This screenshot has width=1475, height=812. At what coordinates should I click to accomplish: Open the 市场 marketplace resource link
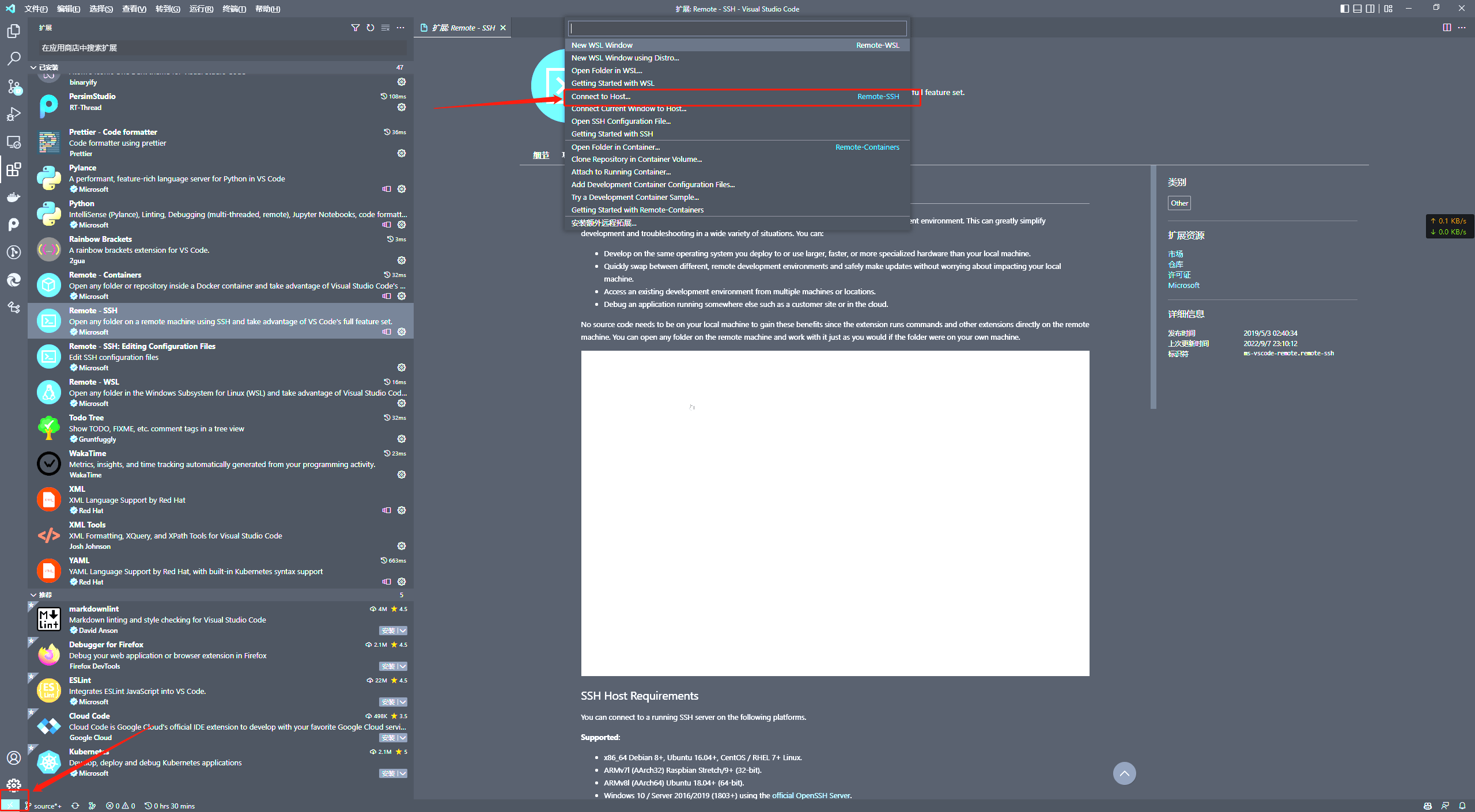pos(1175,254)
